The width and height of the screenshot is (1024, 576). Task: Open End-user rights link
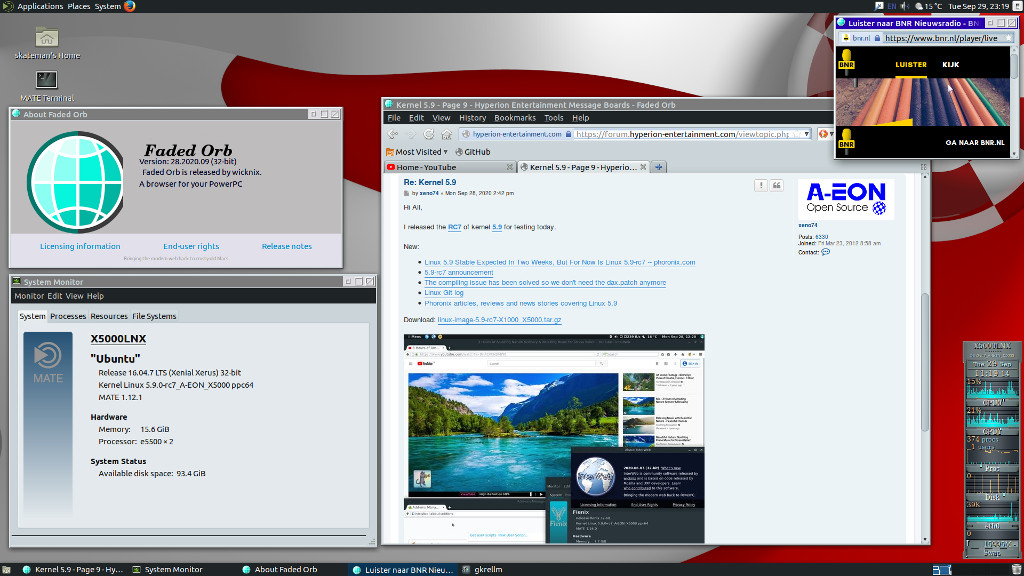[191, 246]
